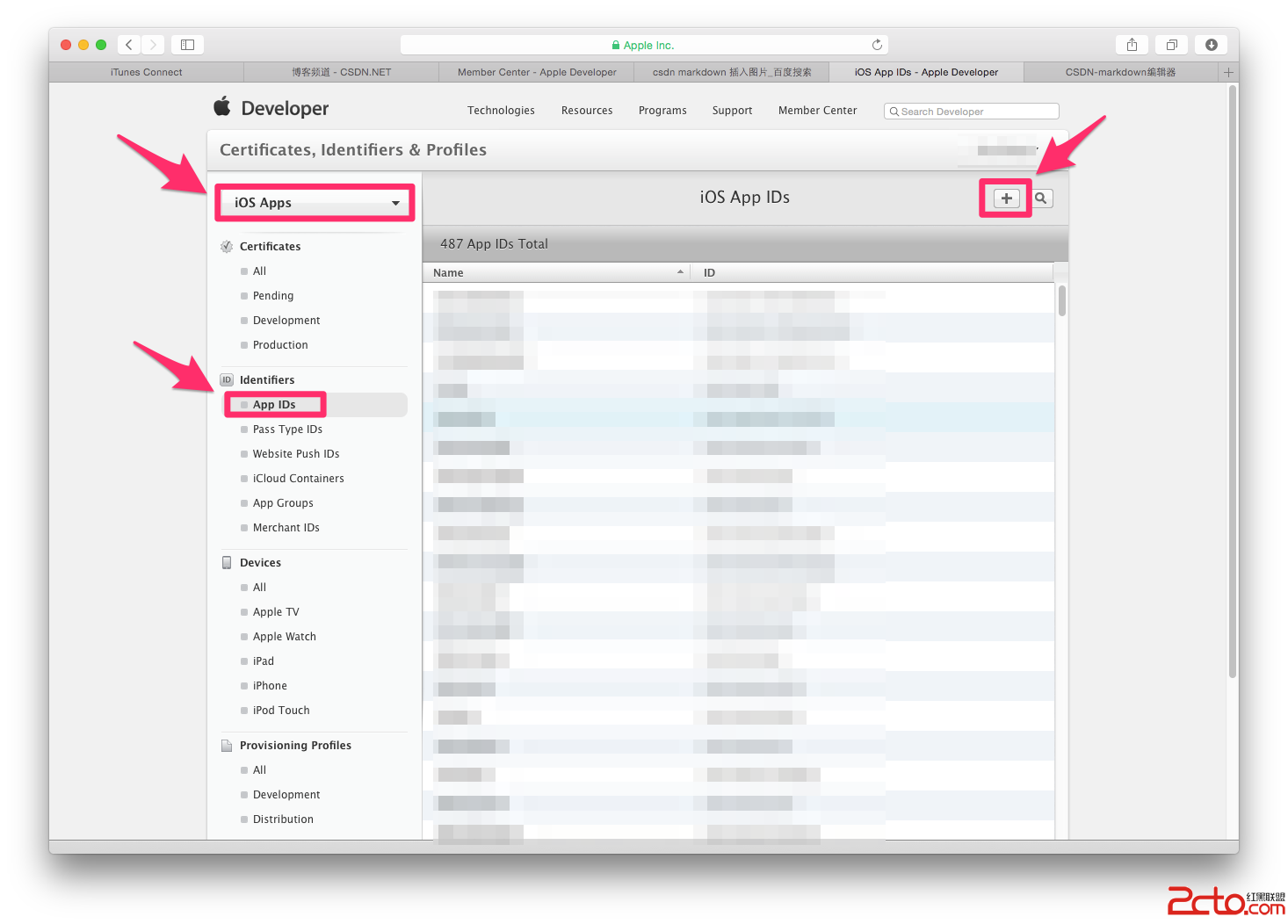This screenshot has height=924, width=1288.
Task: Open the Resources nav link
Action: [587, 111]
